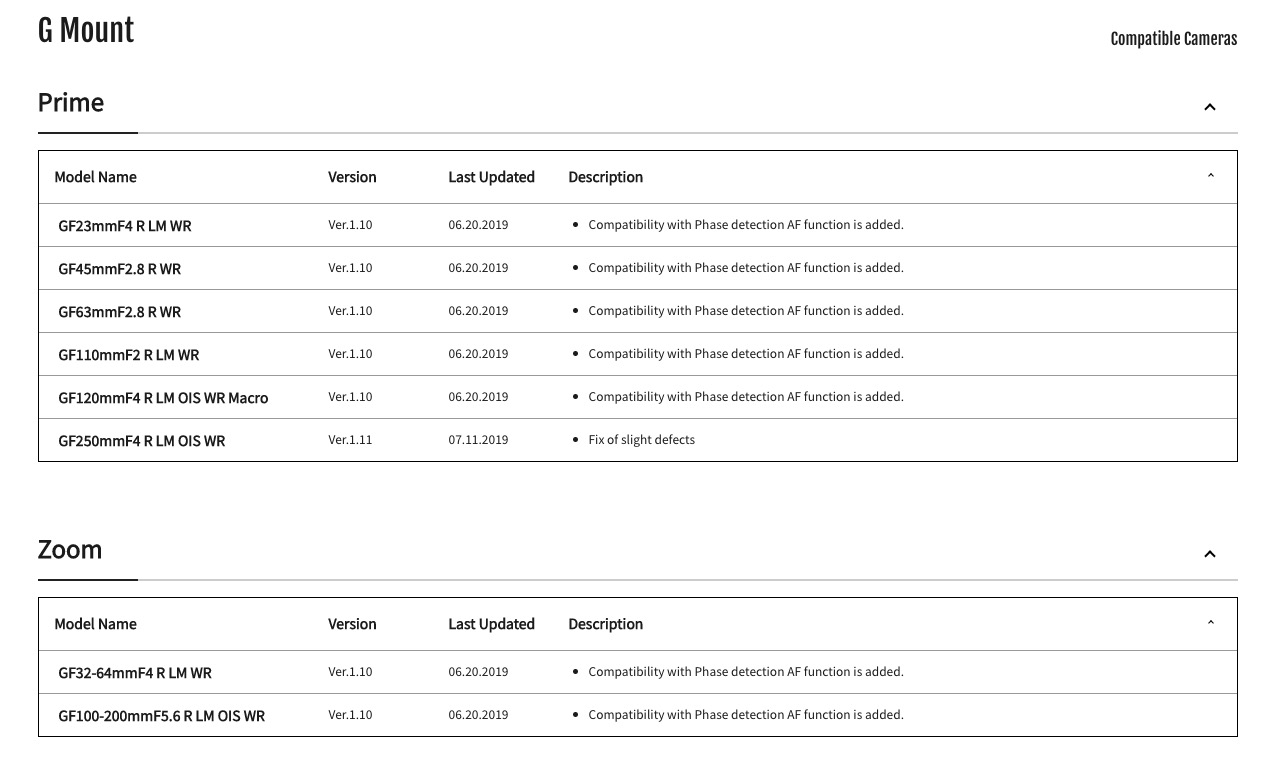This screenshot has width=1271, height=767.
Task: Click GF32-64mmF4 R LM WR model name
Action: click(x=135, y=673)
